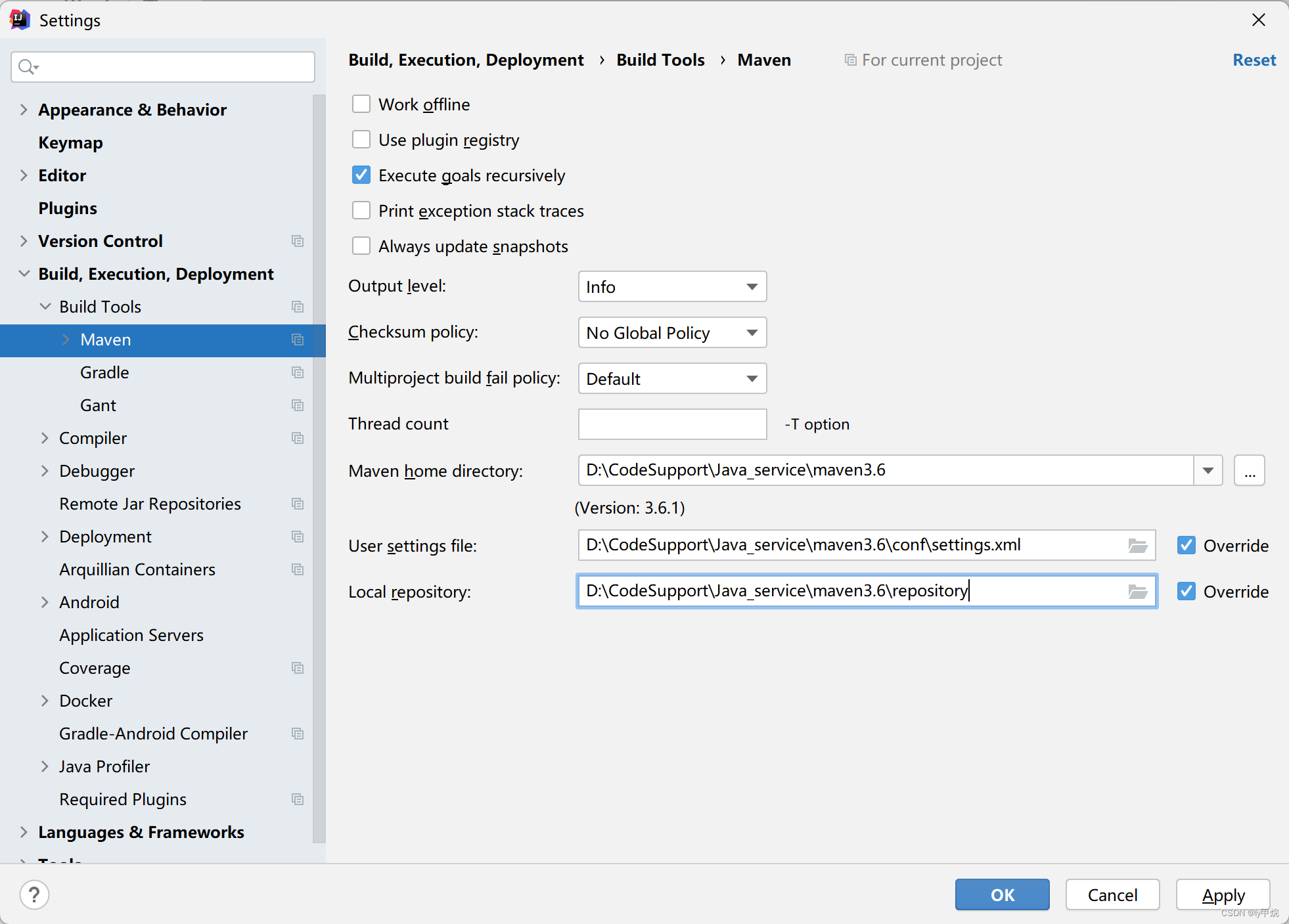Click the Maven home directory dropdown arrow
The height and width of the screenshot is (924, 1289).
click(x=1210, y=470)
